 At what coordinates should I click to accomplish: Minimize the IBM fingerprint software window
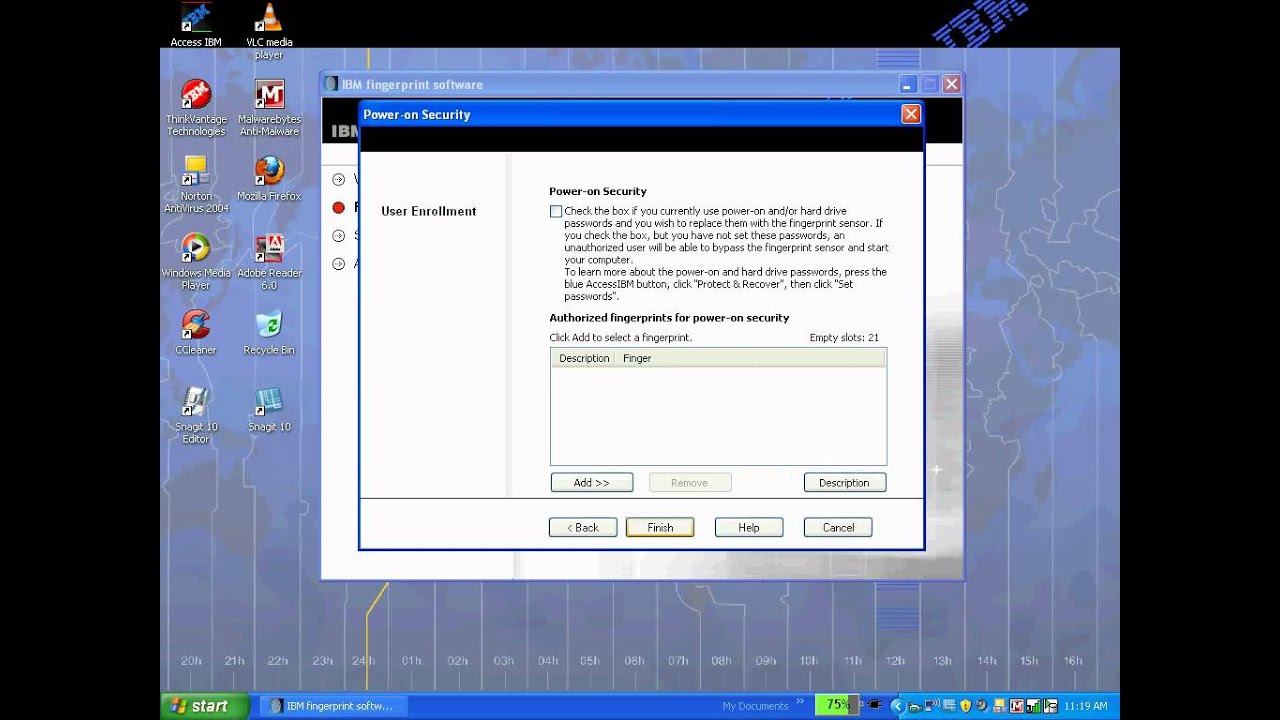[x=908, y=85]
